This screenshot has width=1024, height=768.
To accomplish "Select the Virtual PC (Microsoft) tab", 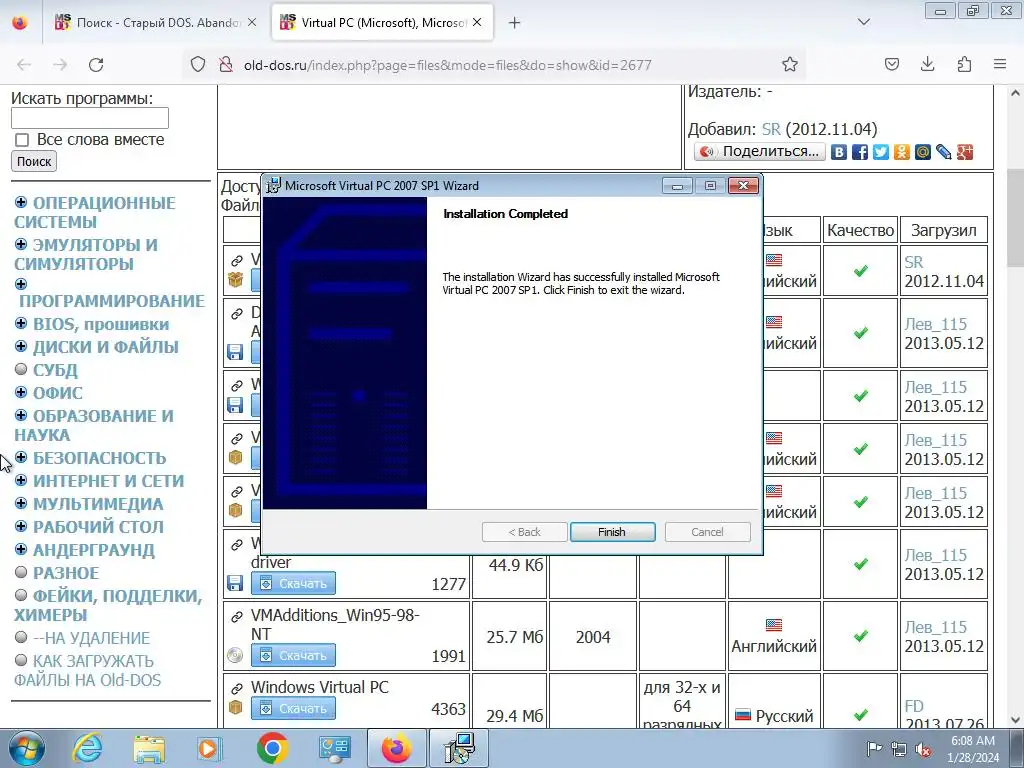I will pyautogui.click(x=382, y=23).
